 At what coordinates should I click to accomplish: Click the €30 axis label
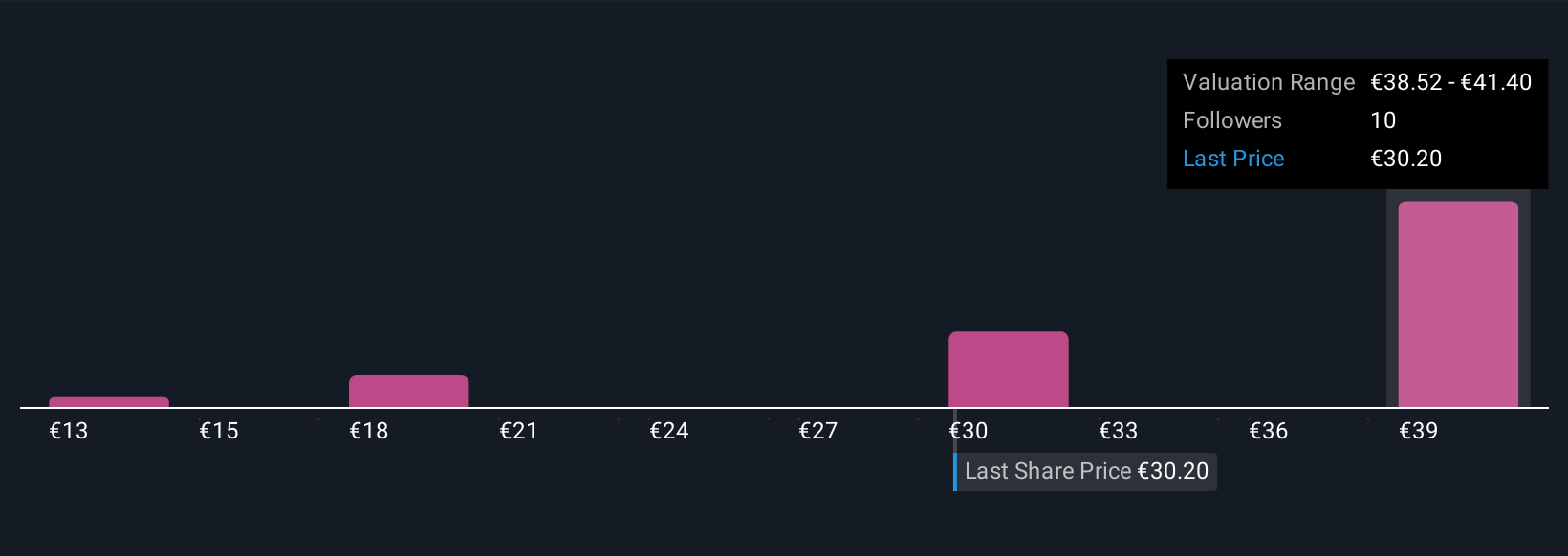tap(969, 431)
